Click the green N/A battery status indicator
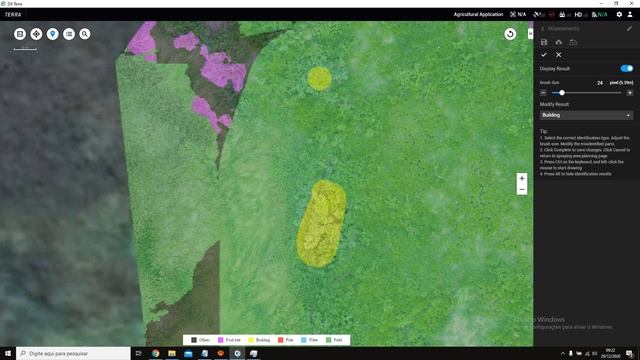This screenshot has height=360, width=640. [x=599, y=14]
